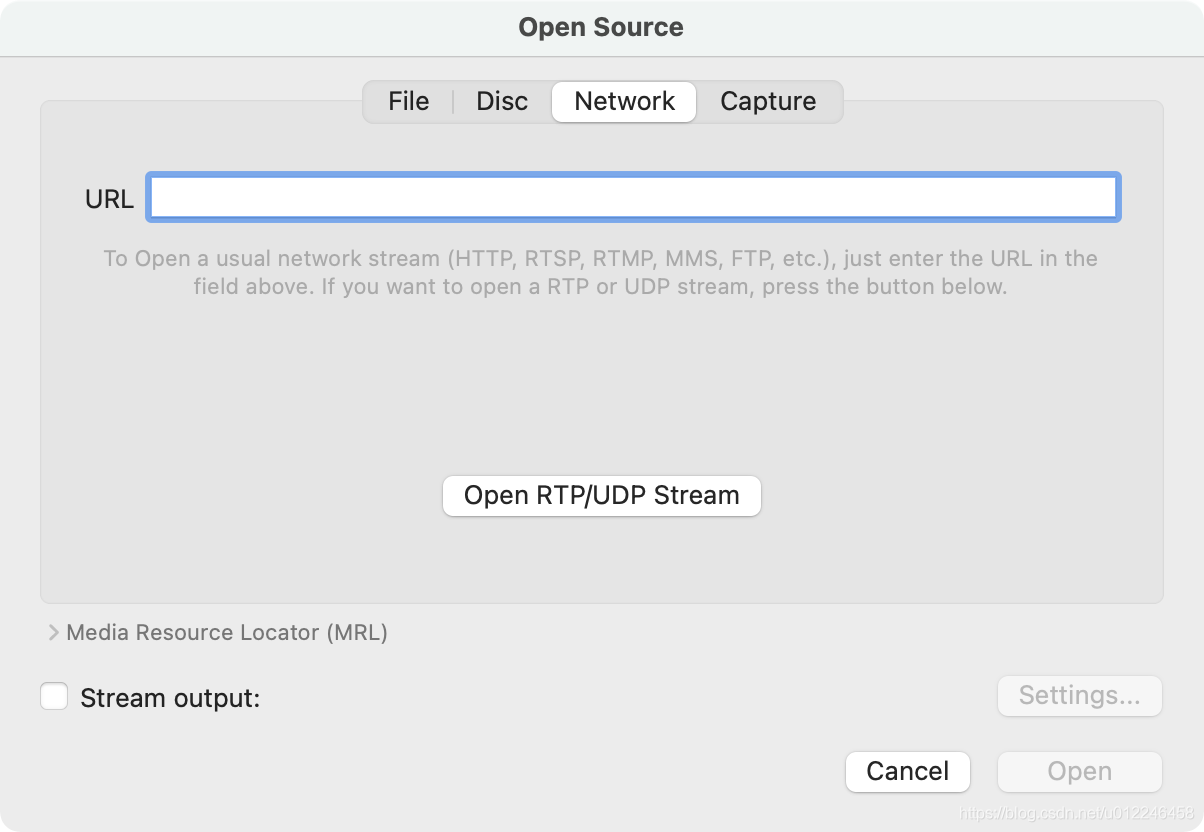Viewport: 1204px width, 832px height.
Task: Expand Media Resource Locator (MRL) section
Action: coord(53,633)
